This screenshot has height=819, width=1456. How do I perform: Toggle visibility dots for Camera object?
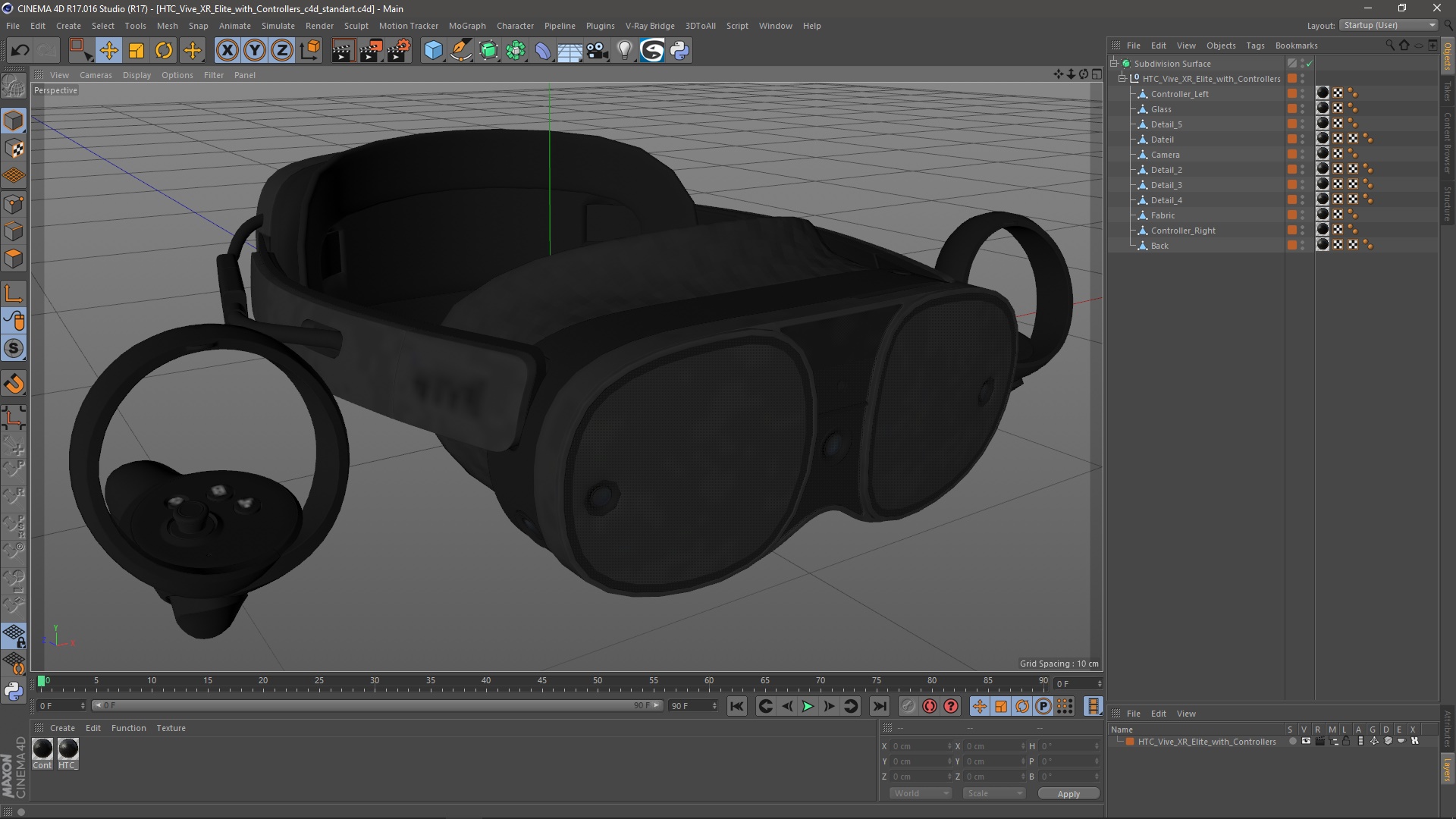[x=1303, y=154]
